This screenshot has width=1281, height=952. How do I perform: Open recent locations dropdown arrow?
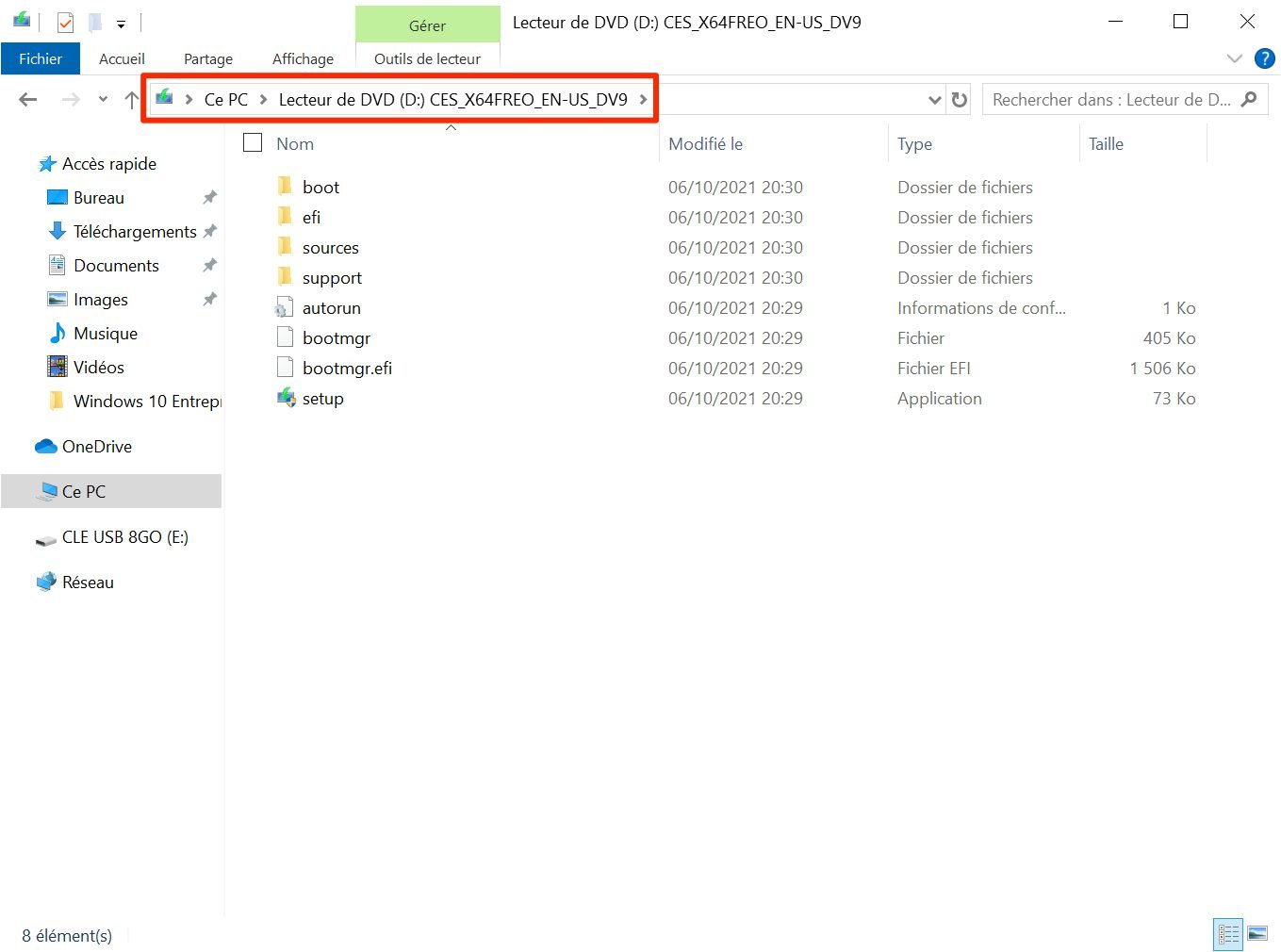coord(103,100)
